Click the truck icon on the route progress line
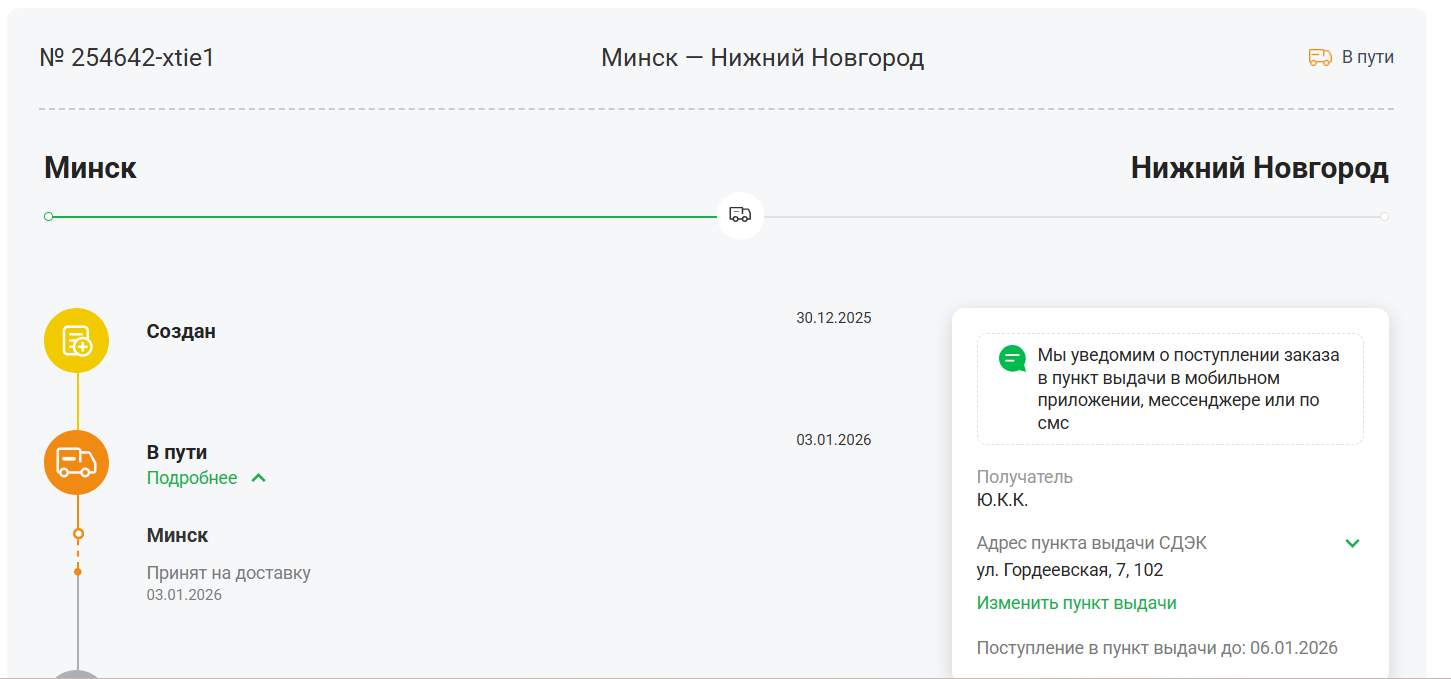 point(740,215)
